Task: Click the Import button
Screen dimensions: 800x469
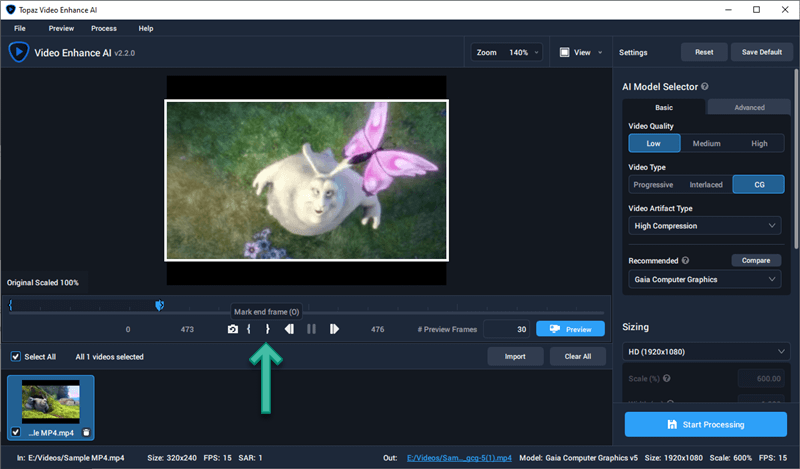Action: pyautogui.click(x=515, y=356)
